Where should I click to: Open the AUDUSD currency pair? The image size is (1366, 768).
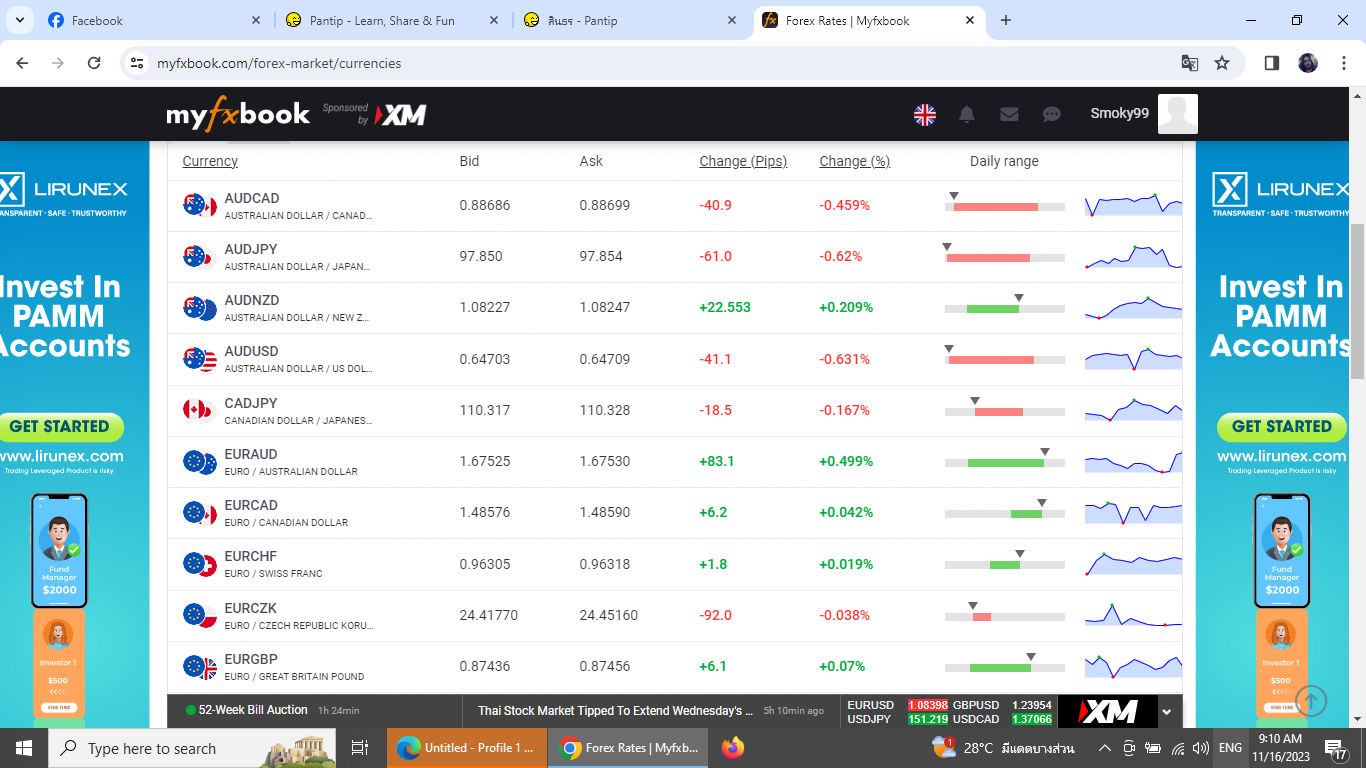point(252,351)
